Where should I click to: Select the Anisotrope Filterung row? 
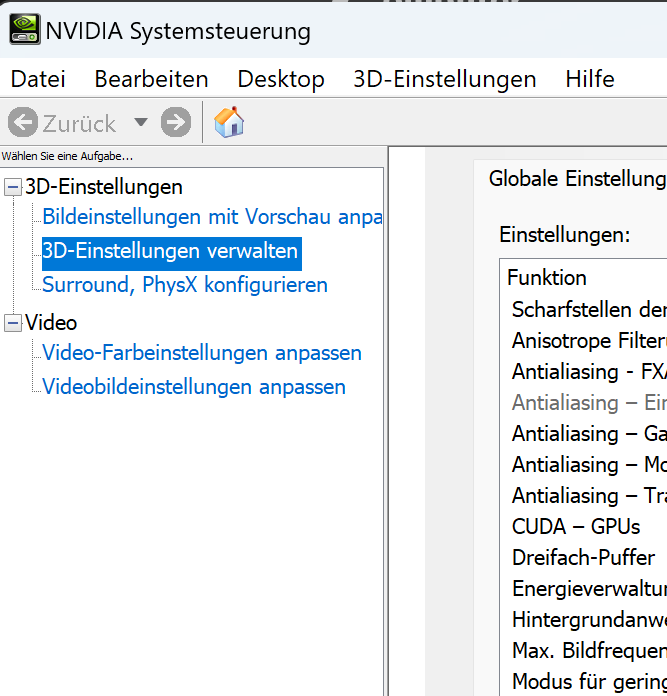(588, 341)
